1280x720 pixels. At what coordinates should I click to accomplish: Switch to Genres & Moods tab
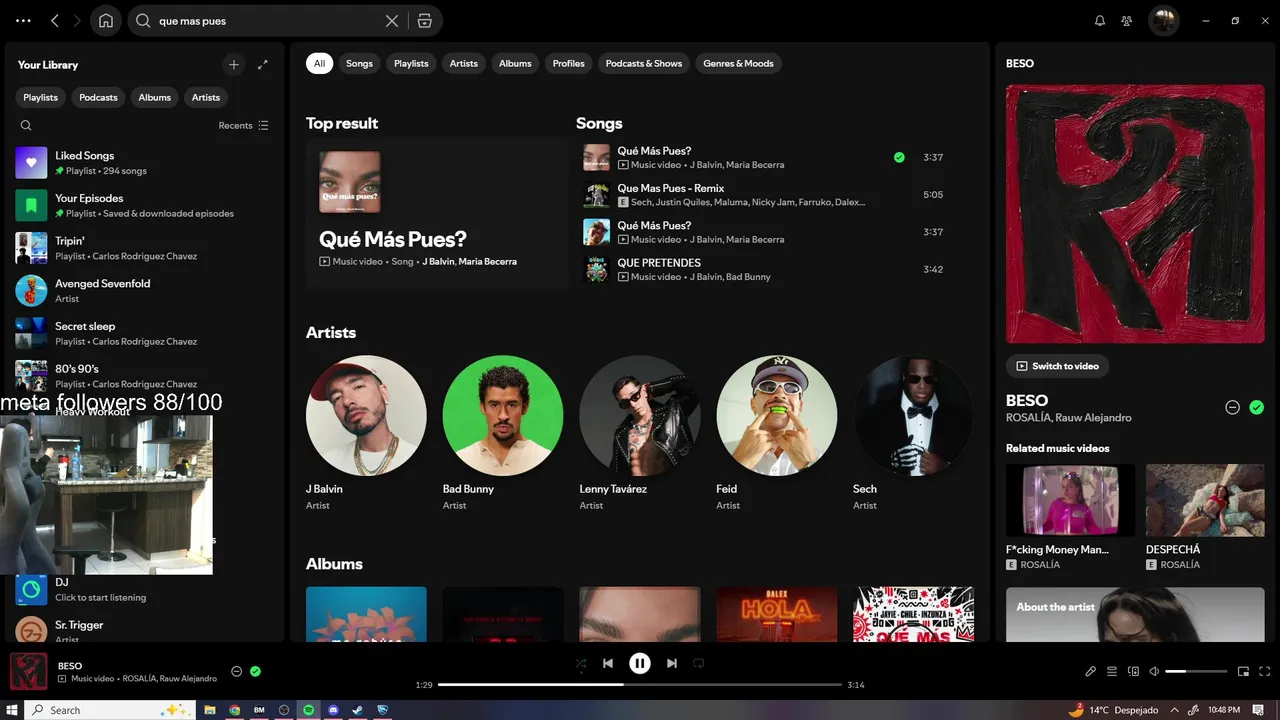[738, 64]
